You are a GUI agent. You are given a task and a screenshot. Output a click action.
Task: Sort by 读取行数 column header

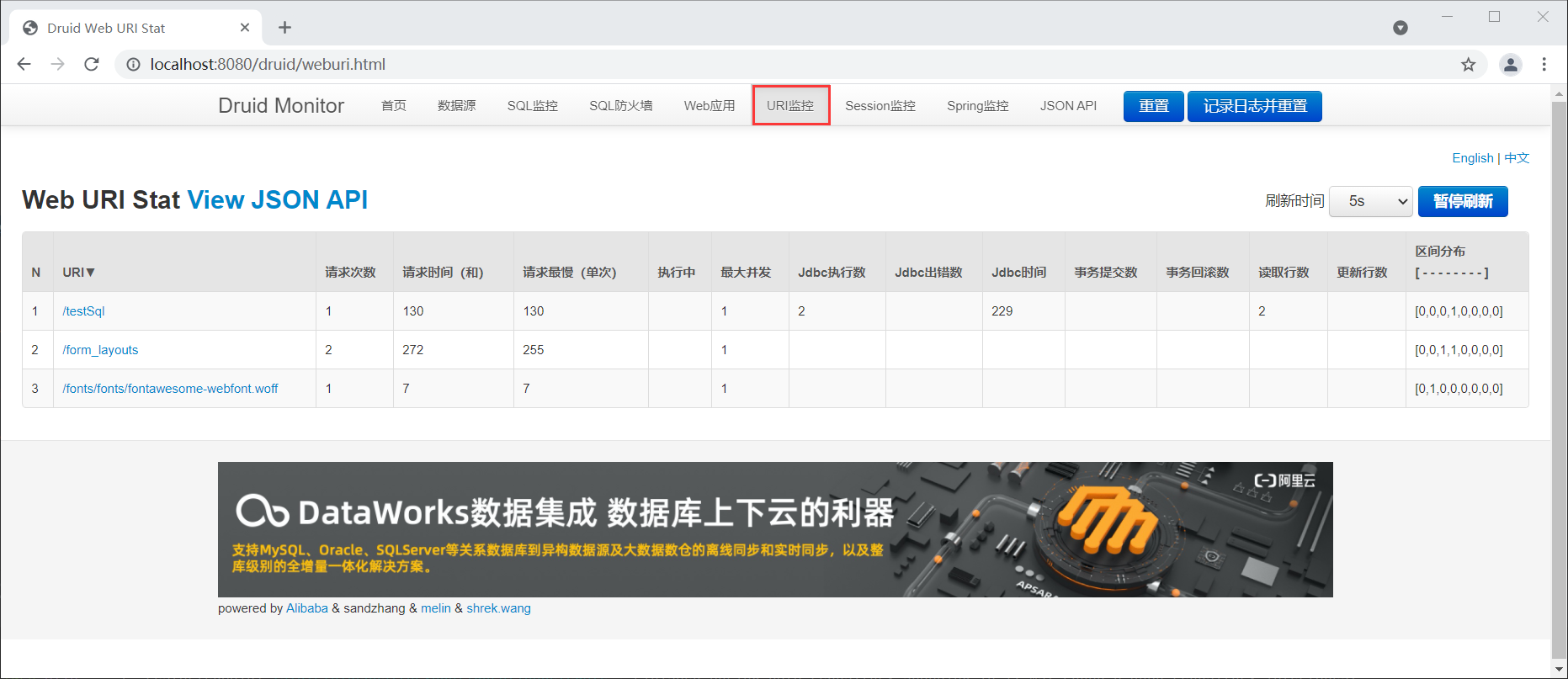[1284, 273]
